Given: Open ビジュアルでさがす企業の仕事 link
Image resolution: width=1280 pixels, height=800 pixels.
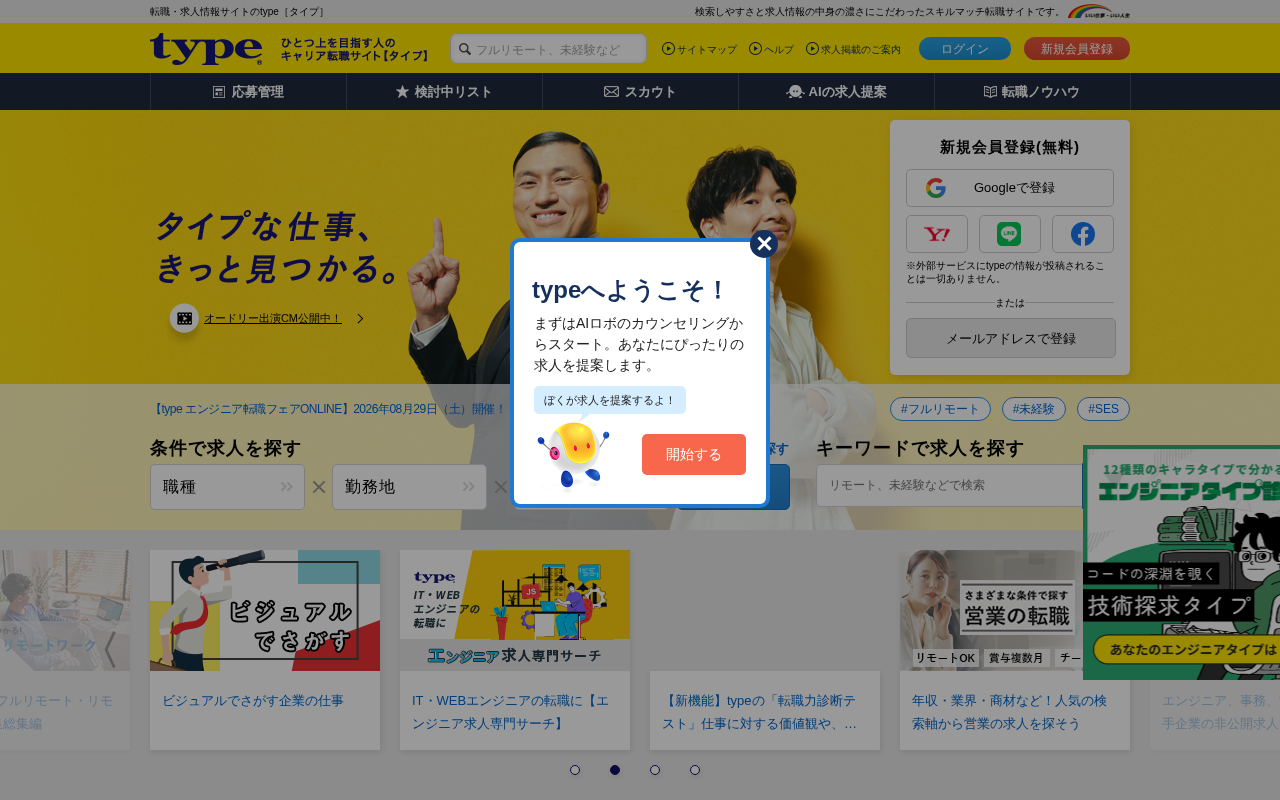Looking at the screenshot, I should pyautogui.click(x=253, y=701).
